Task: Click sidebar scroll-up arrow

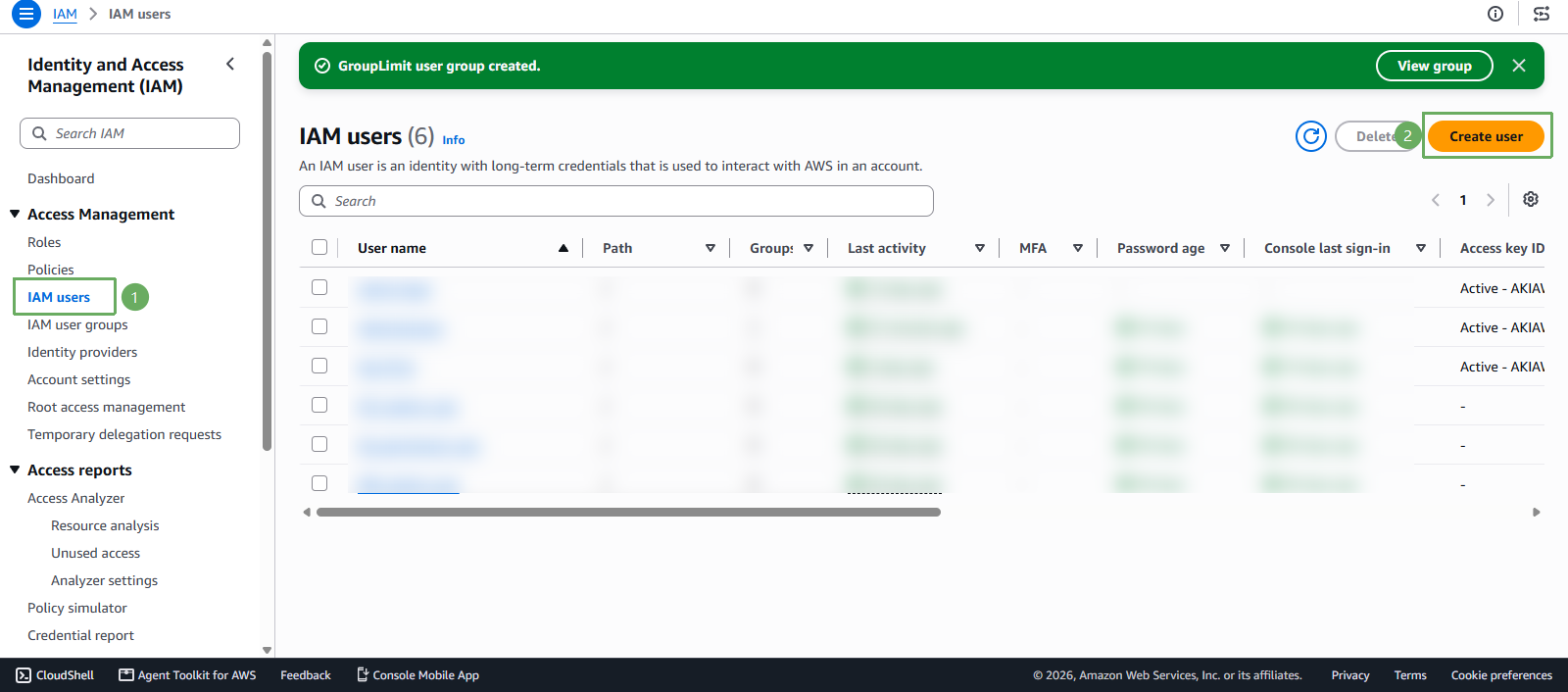Action: click(x=267, y=43)
